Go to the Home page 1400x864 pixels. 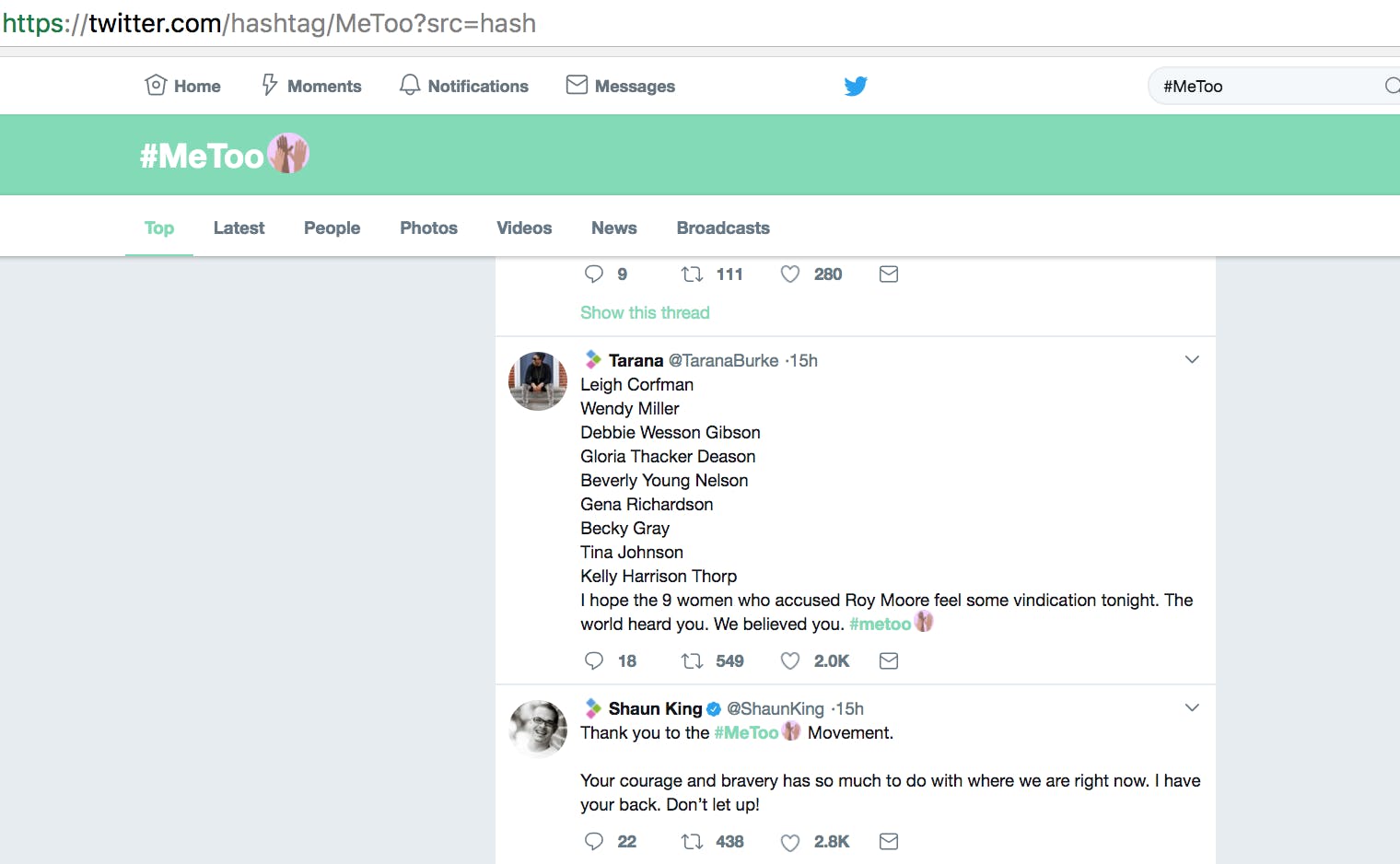(183, 86)
